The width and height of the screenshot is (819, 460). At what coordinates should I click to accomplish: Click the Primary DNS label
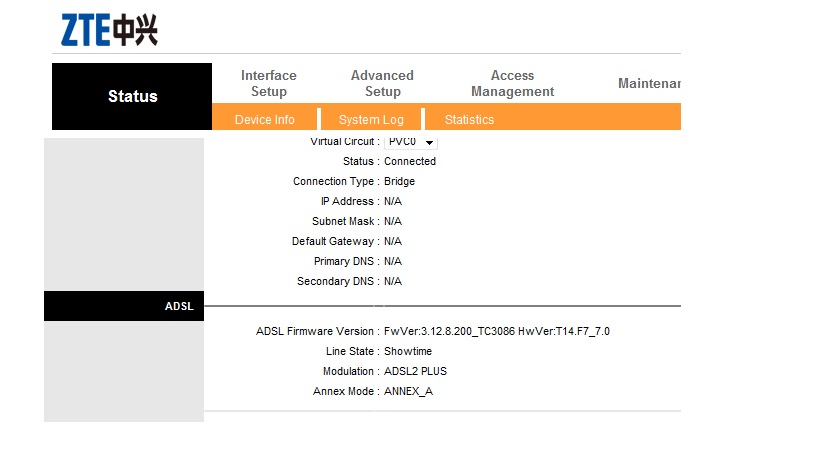(344, 261)
